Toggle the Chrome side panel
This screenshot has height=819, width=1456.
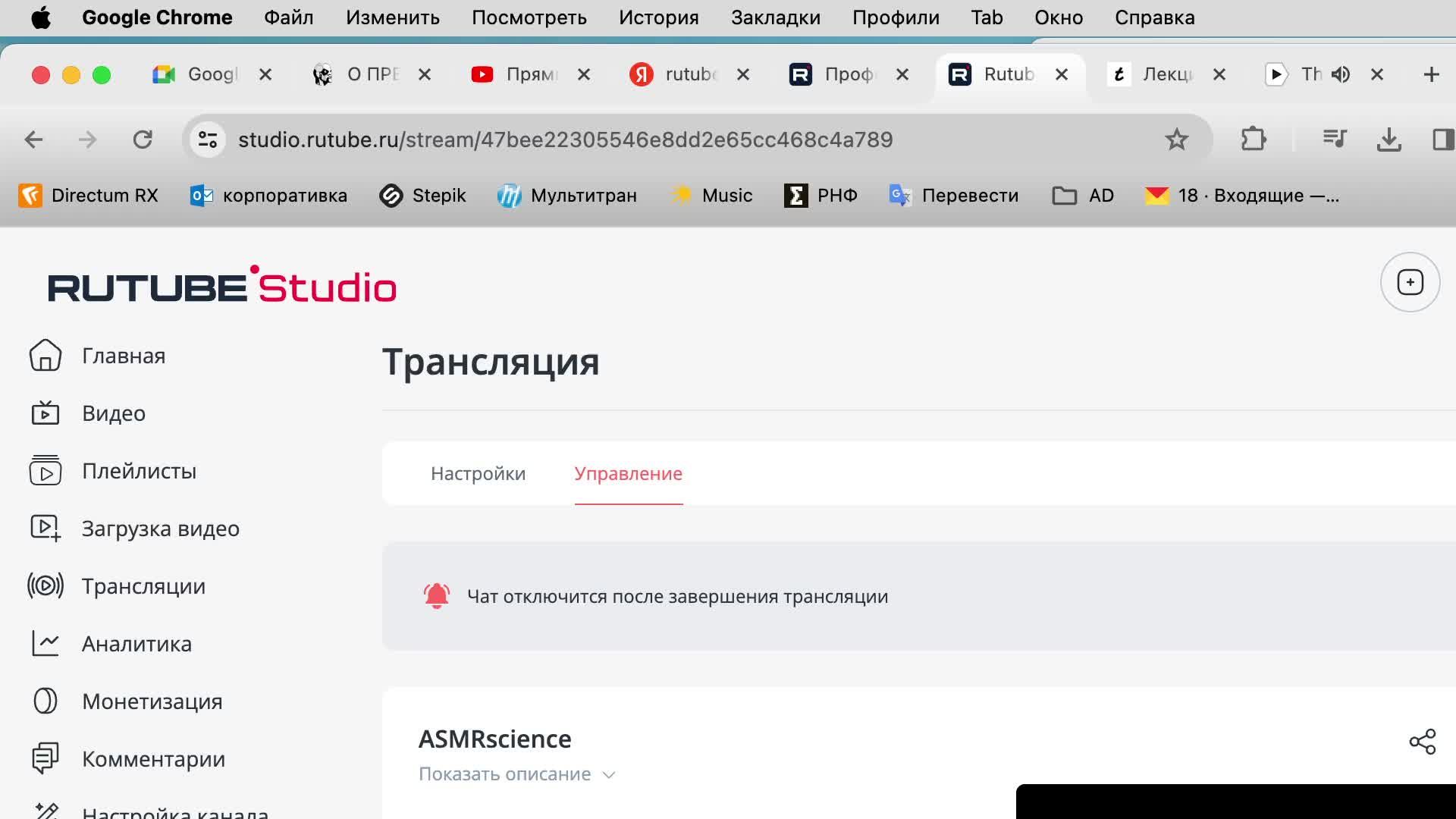1442,140
